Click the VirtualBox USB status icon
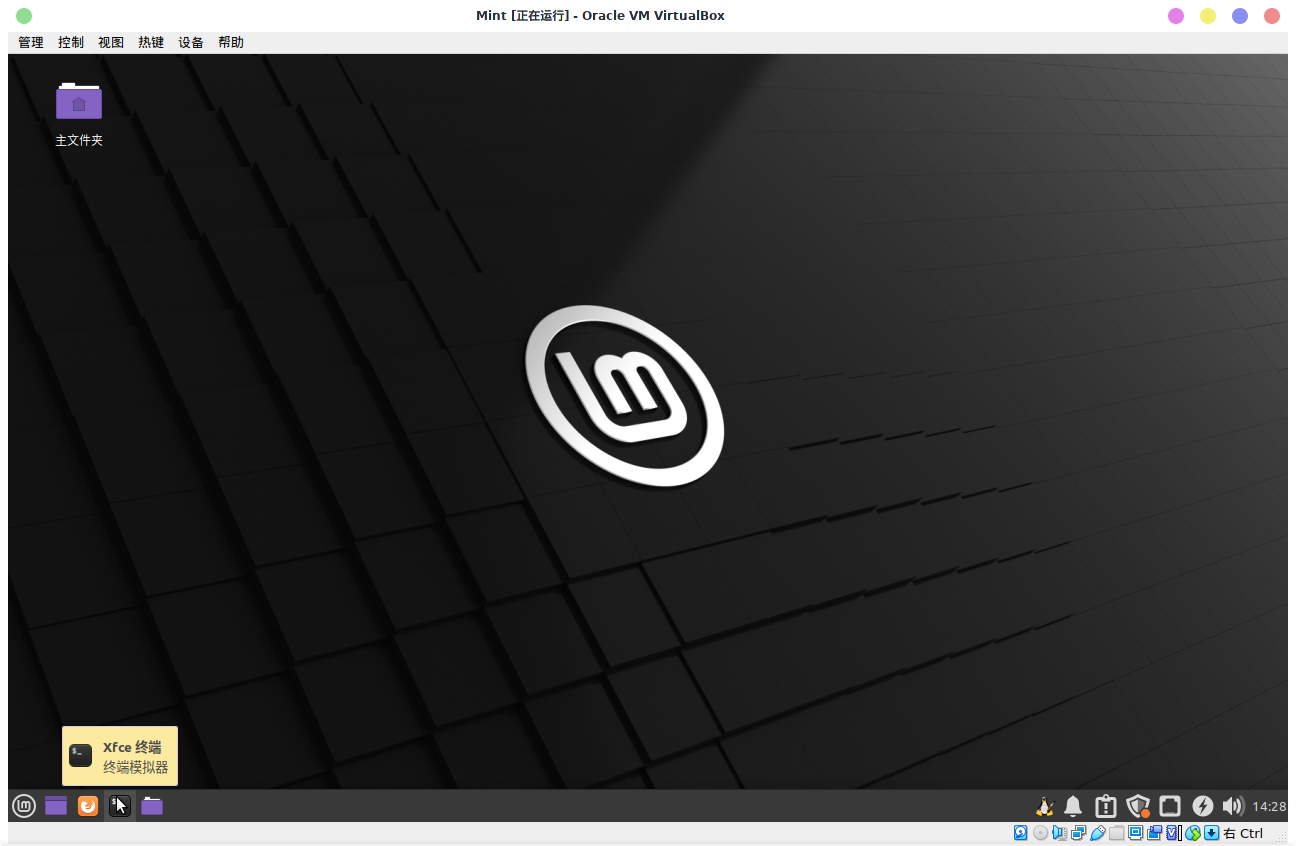The image size is (1296, 846). (x=1099, y=832)
